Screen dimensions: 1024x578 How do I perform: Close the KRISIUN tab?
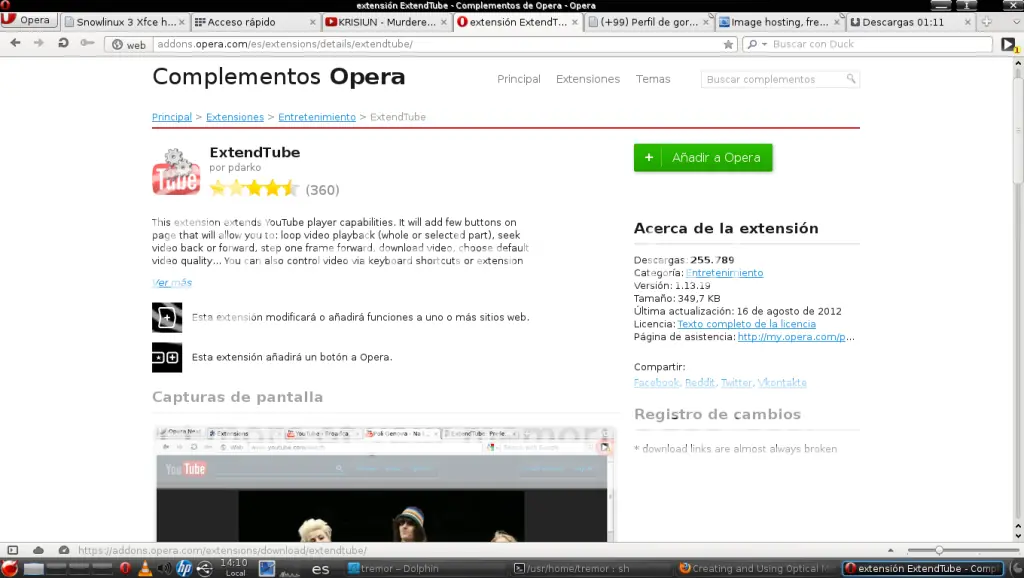[444, 22]
